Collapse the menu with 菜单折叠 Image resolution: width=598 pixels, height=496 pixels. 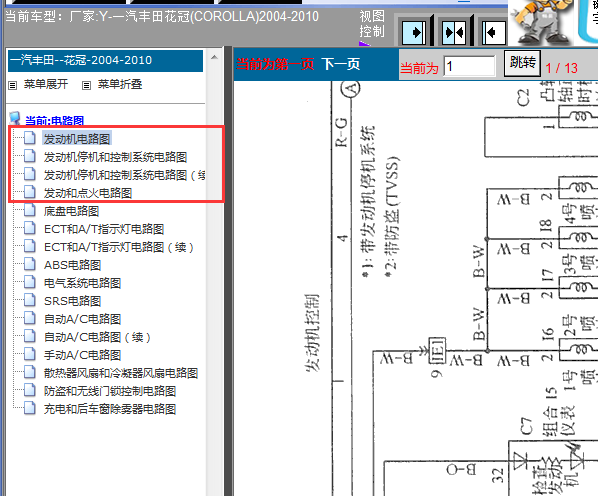click(x=120, y=84)
